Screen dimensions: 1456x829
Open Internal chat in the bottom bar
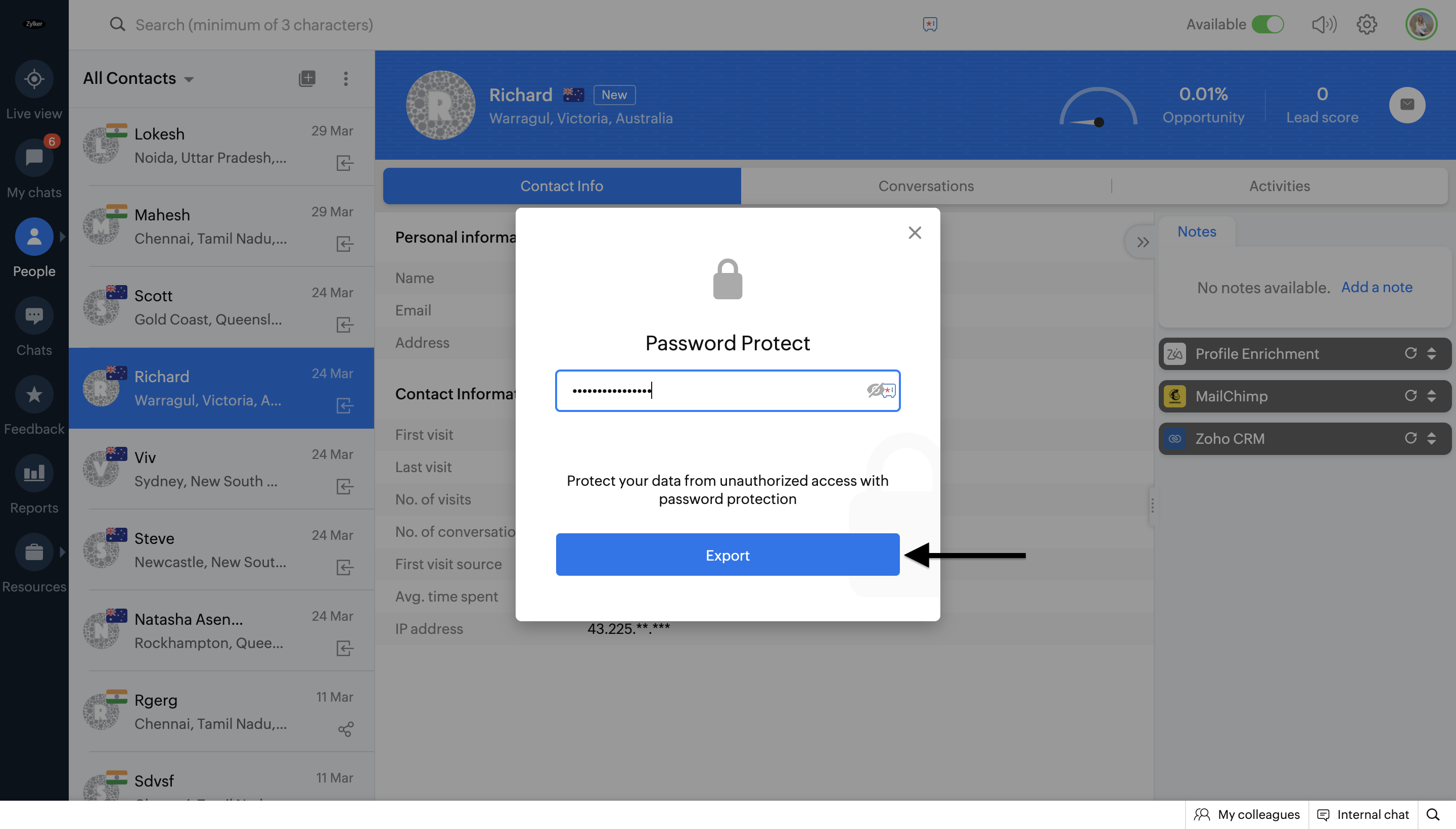[x=1362, y=814]
